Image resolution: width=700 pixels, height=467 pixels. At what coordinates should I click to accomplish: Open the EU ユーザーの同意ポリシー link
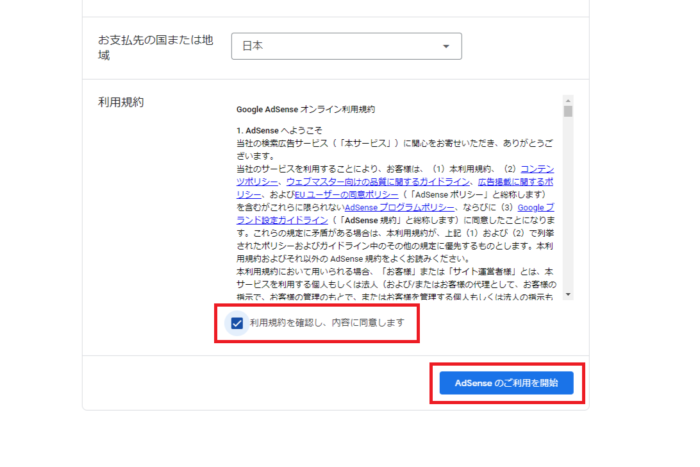(x=346, y=195)
